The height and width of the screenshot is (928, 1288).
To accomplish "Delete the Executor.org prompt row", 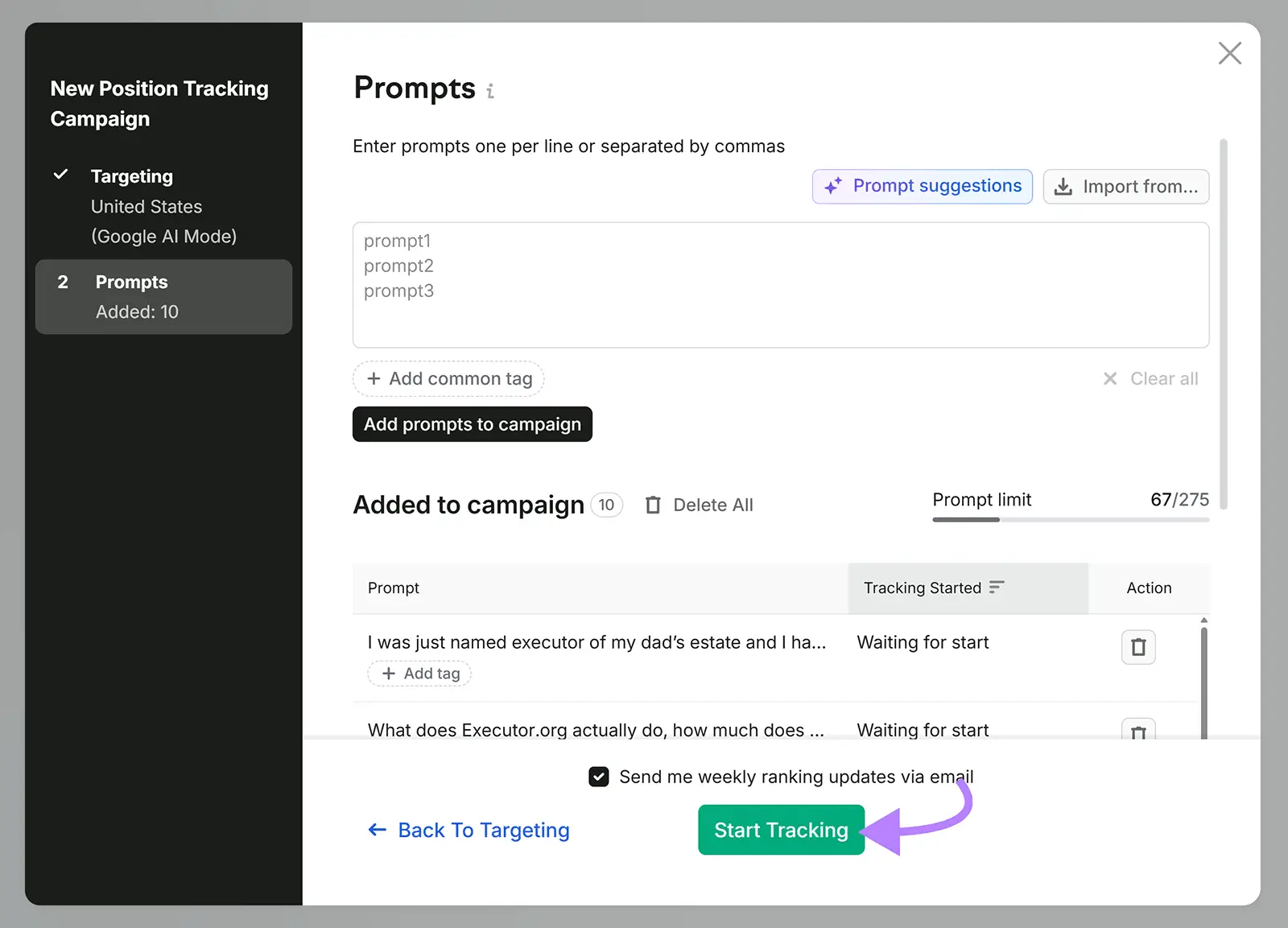I will (1138, 729).
